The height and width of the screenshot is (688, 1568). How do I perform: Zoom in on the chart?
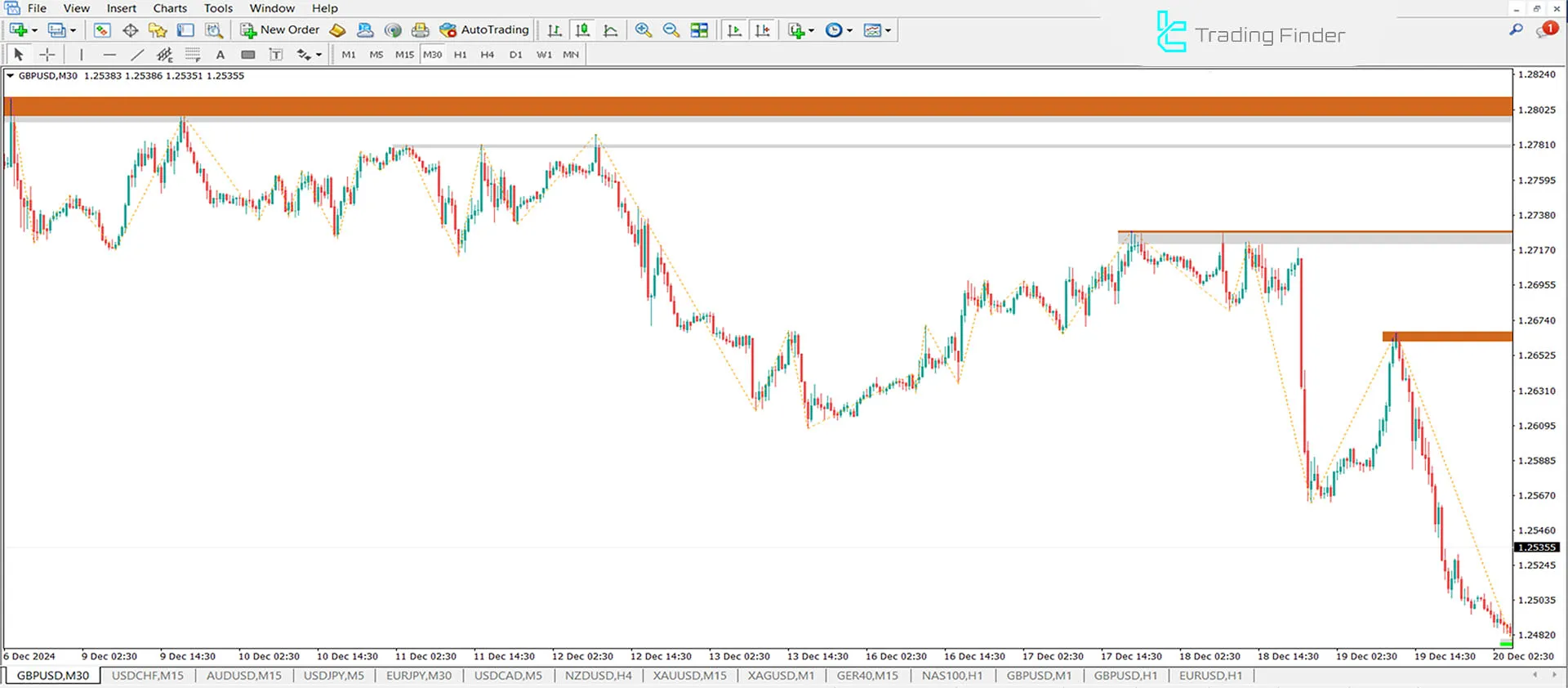[x=644, y=30]
